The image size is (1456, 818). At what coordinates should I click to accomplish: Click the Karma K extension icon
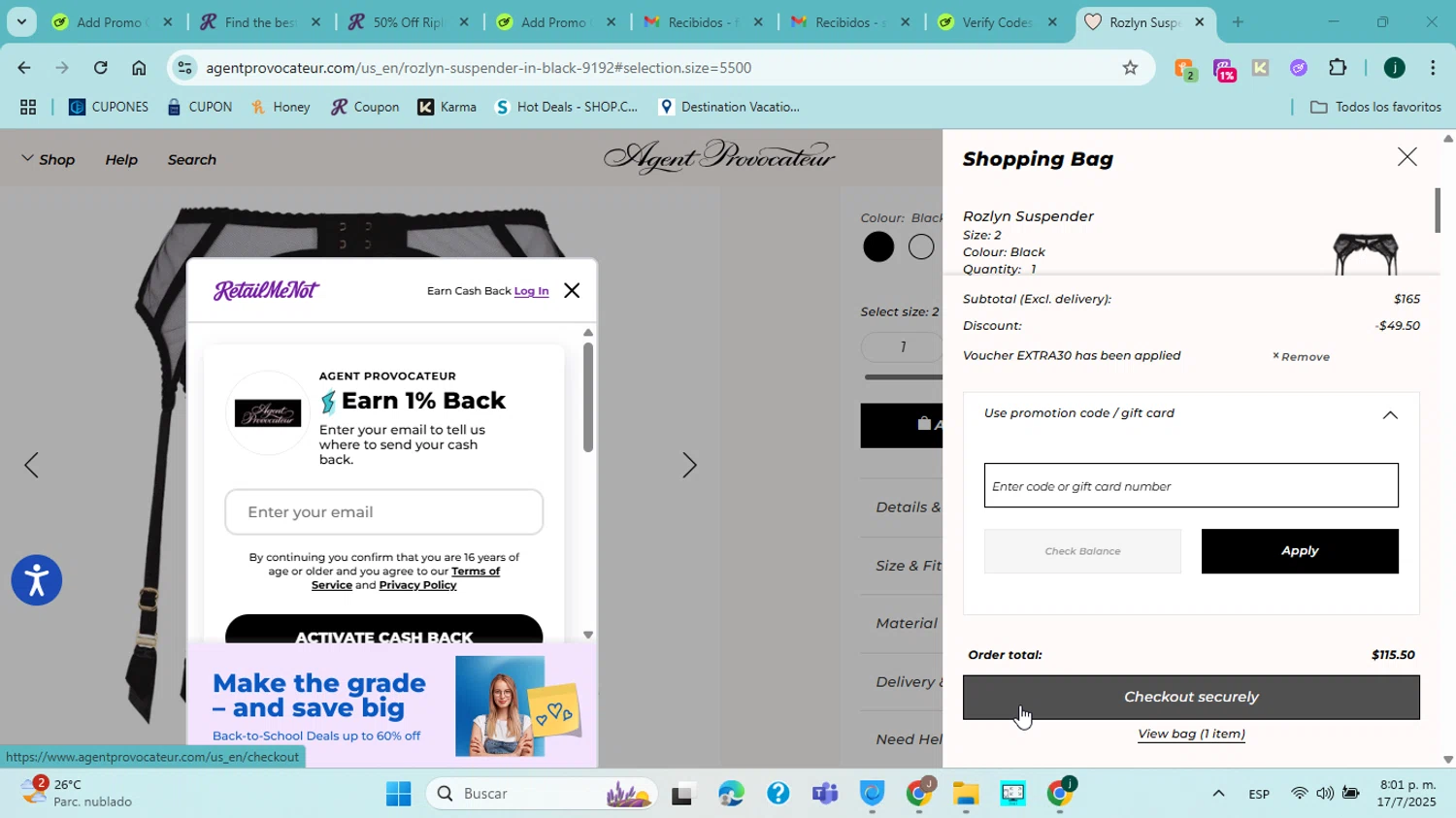click(1260, 68)
